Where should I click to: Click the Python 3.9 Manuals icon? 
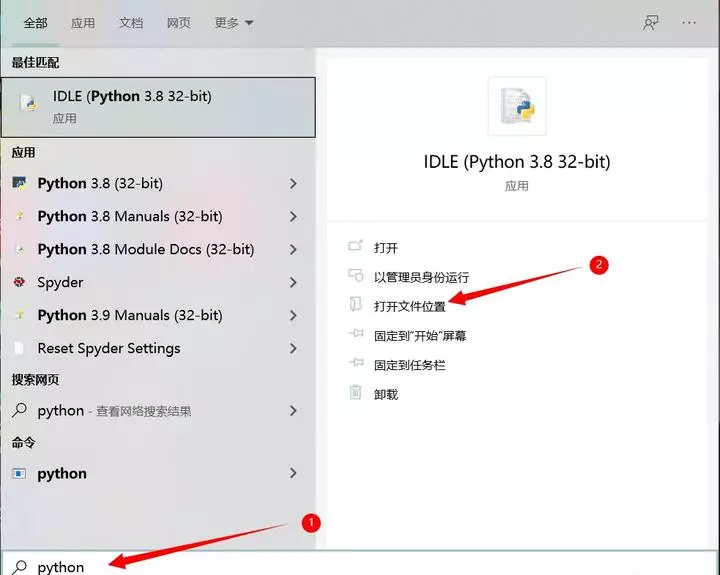19,315
